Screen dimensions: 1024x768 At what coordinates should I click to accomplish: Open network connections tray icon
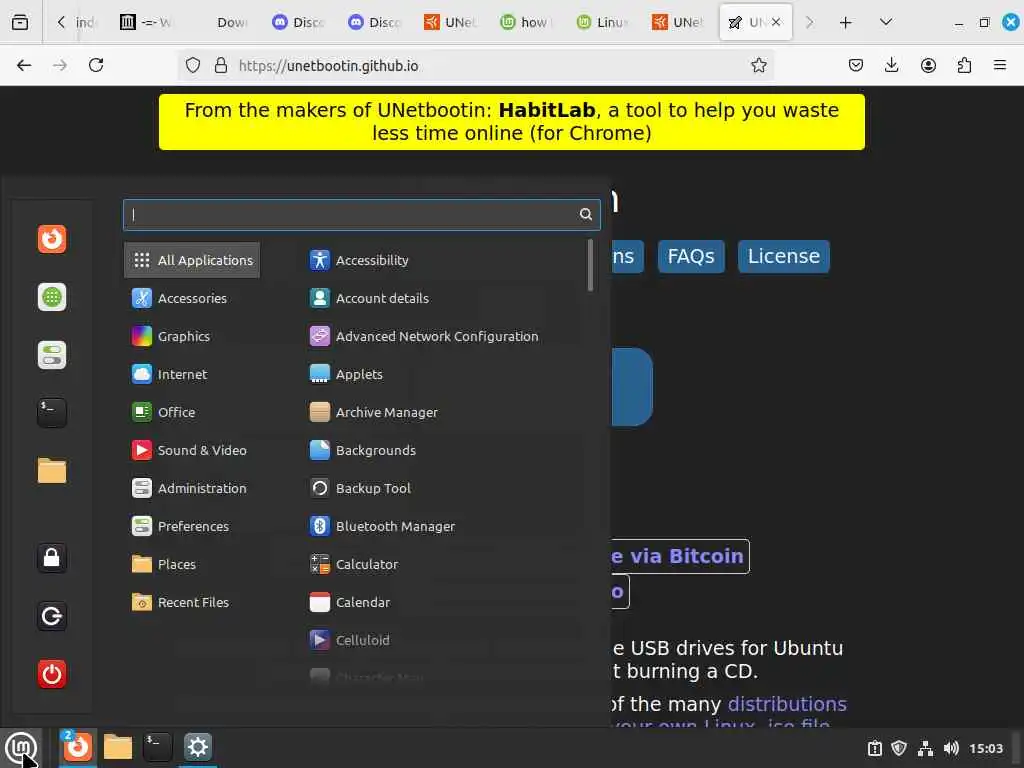point(925,748)
